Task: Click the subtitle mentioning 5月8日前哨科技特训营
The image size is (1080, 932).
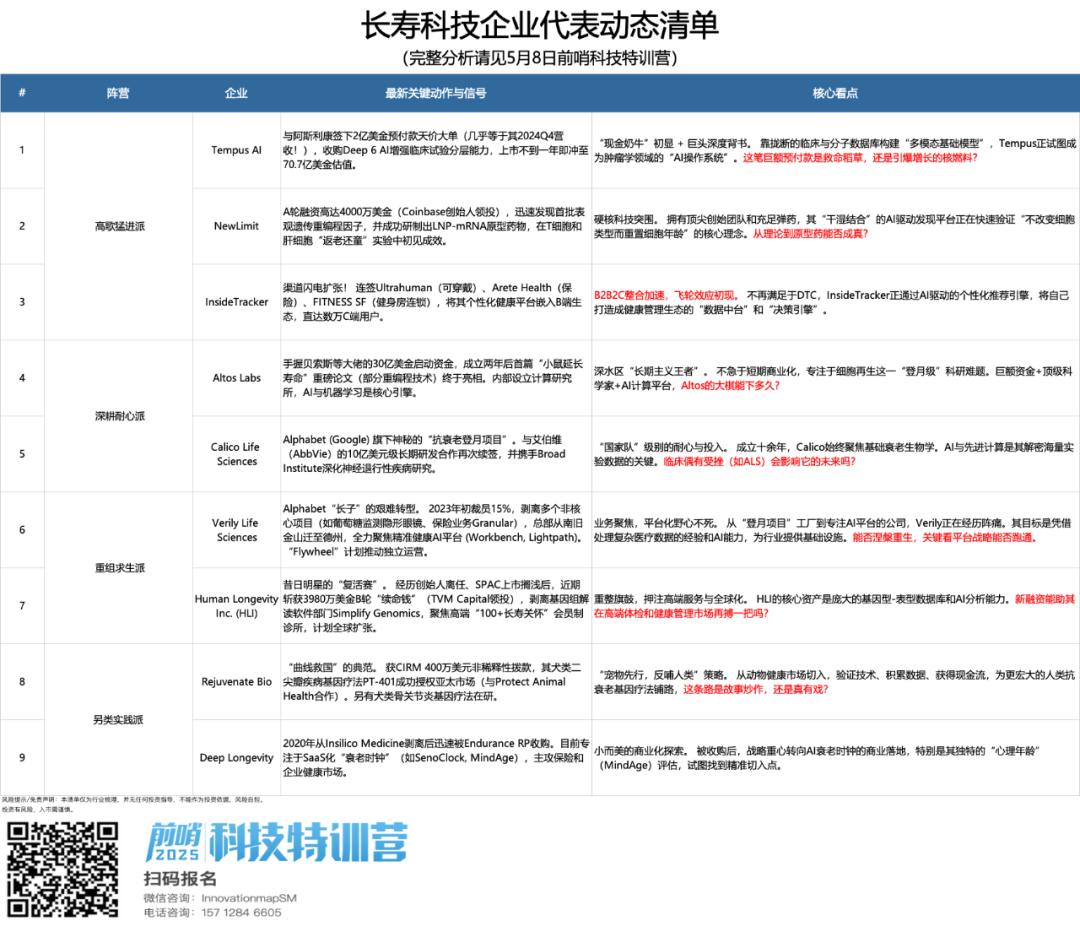Action: pos(540,58)
